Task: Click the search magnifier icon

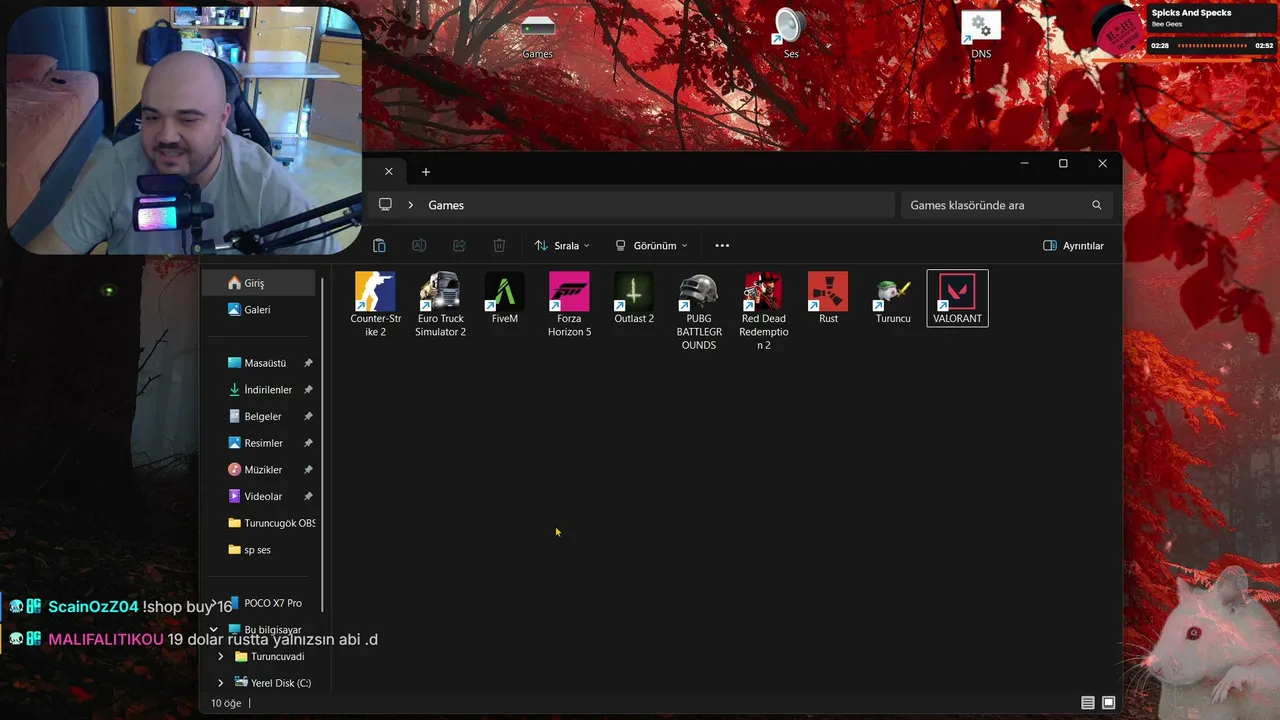Action: 1097,205
